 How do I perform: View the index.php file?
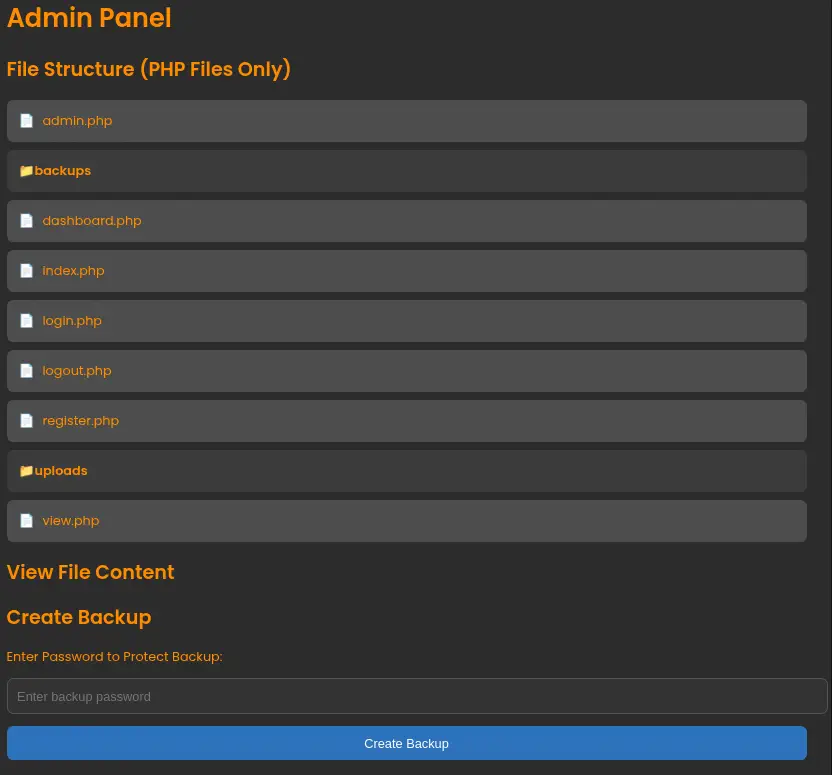click(73, 271)
